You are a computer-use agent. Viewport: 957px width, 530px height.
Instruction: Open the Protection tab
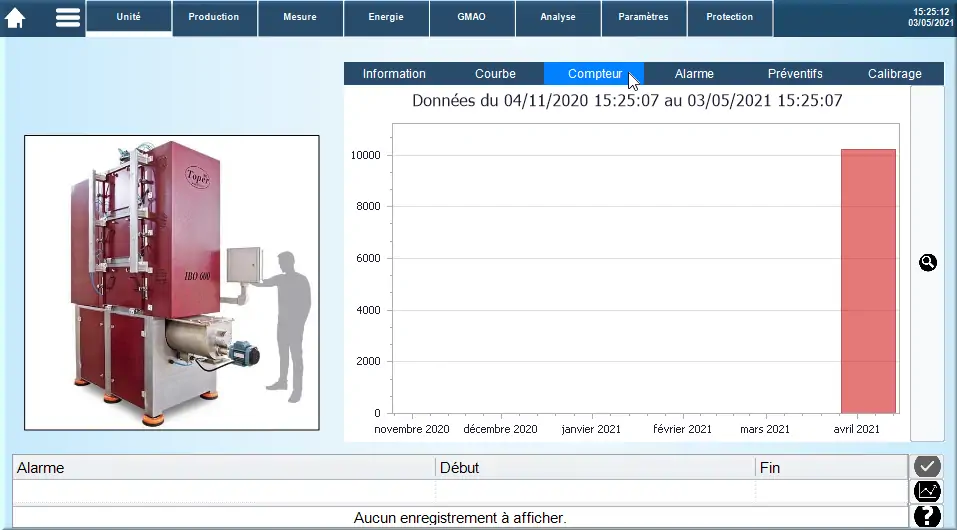(729, 17)
